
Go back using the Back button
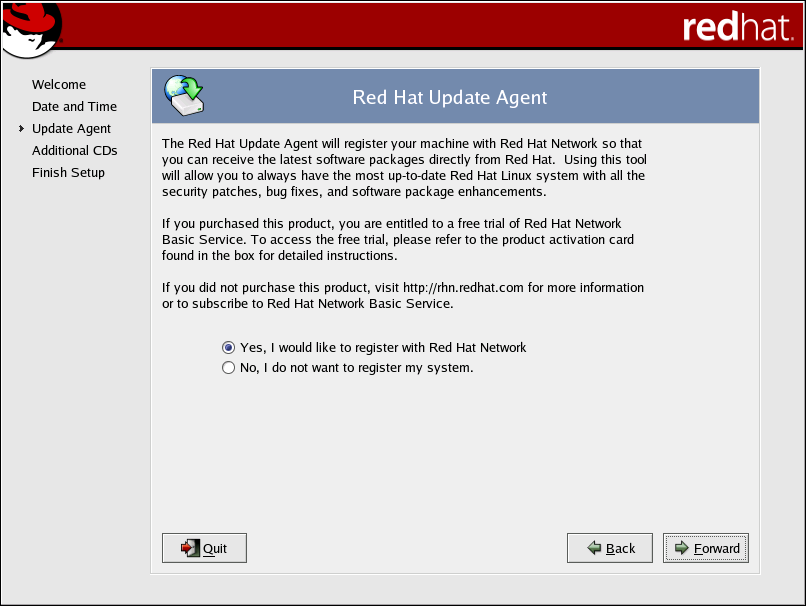(x=610, y=548)
